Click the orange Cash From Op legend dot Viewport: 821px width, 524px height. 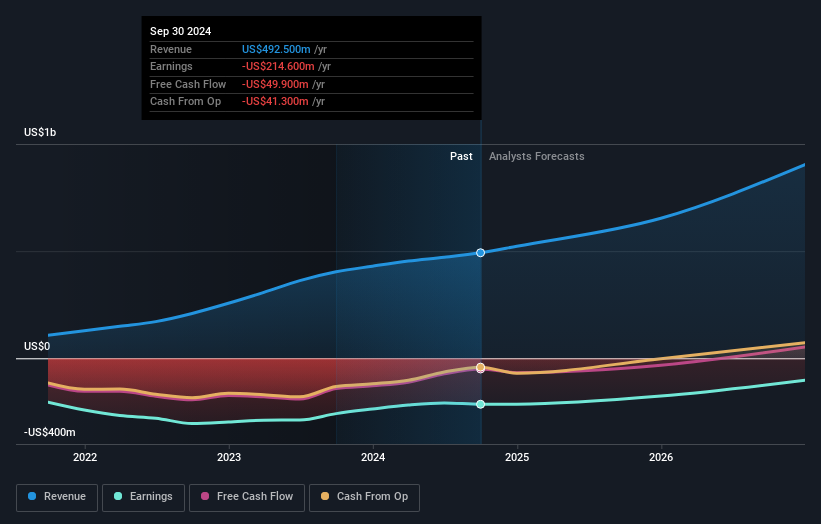[x=325, y=496]
